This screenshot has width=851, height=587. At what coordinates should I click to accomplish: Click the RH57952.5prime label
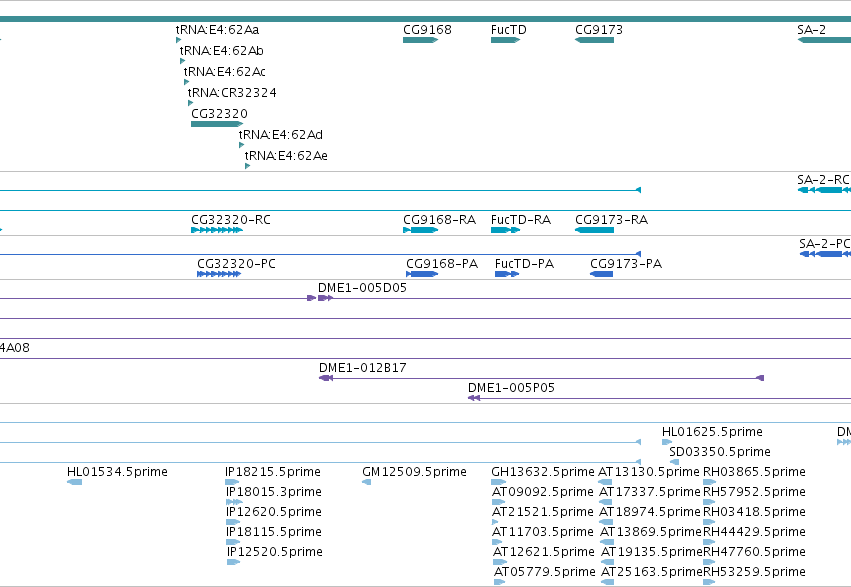click(754, 492)
